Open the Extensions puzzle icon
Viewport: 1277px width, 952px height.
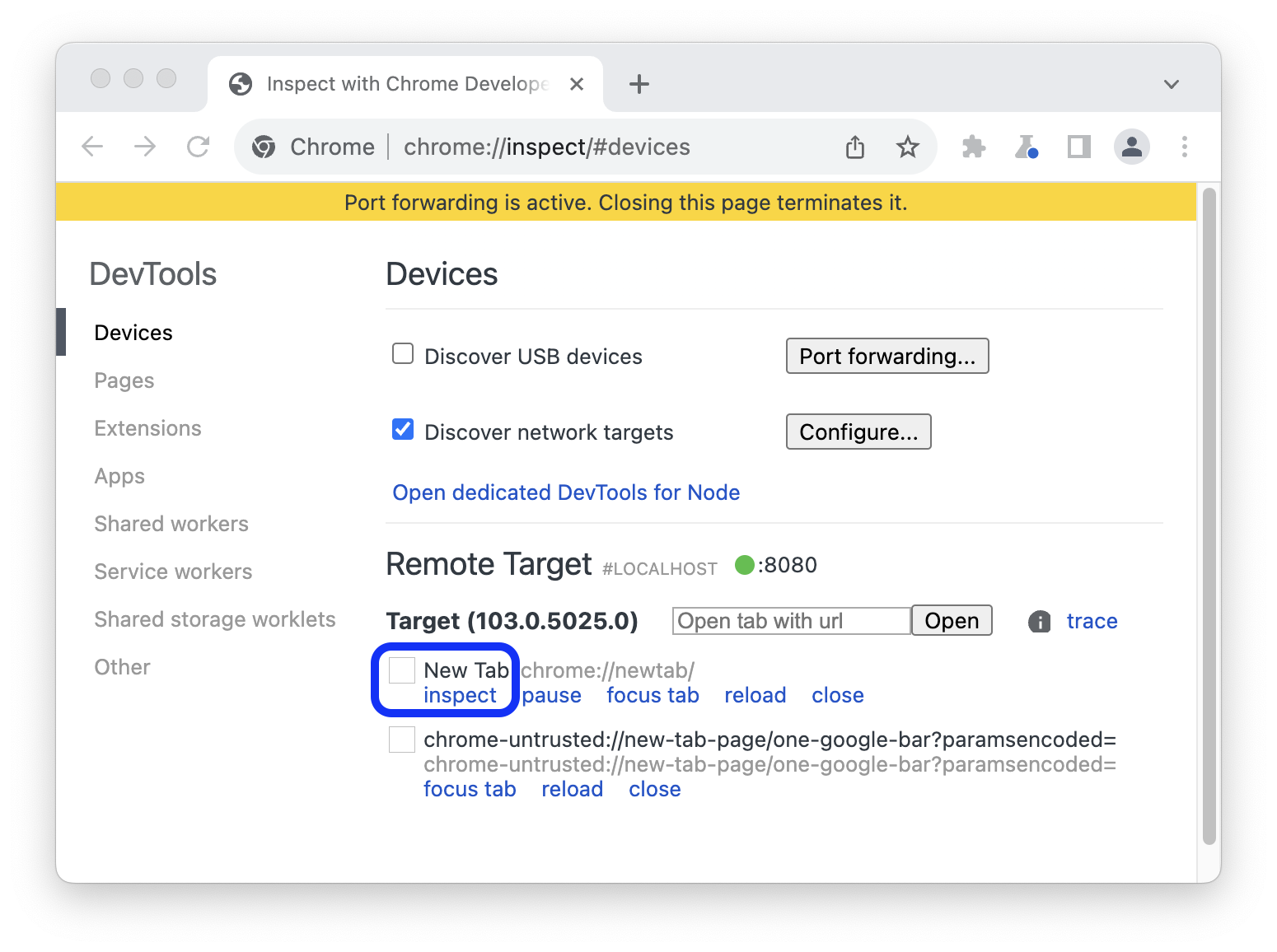coord(973,147)
